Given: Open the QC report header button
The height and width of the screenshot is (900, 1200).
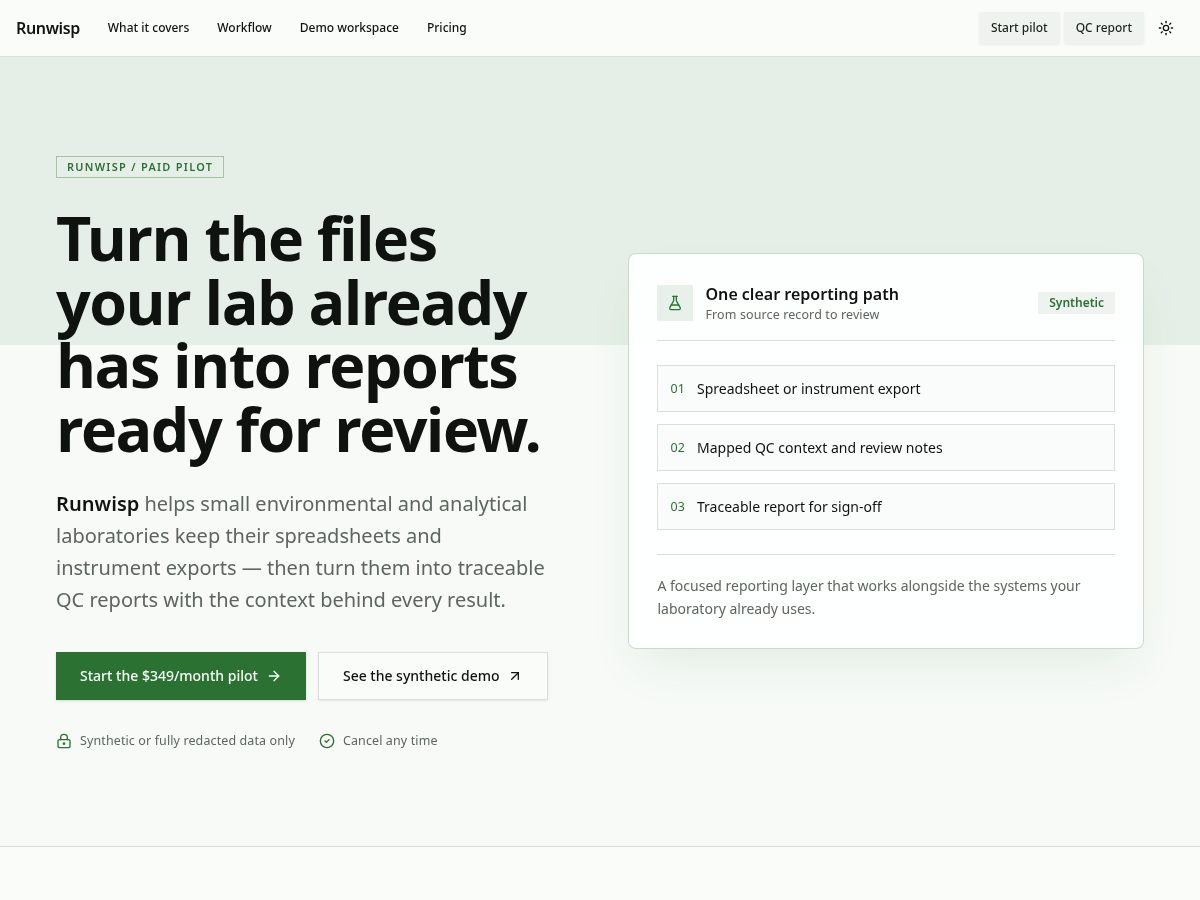Looking at the screenshot, I should pyautogui.click(x=1104, y=28).
